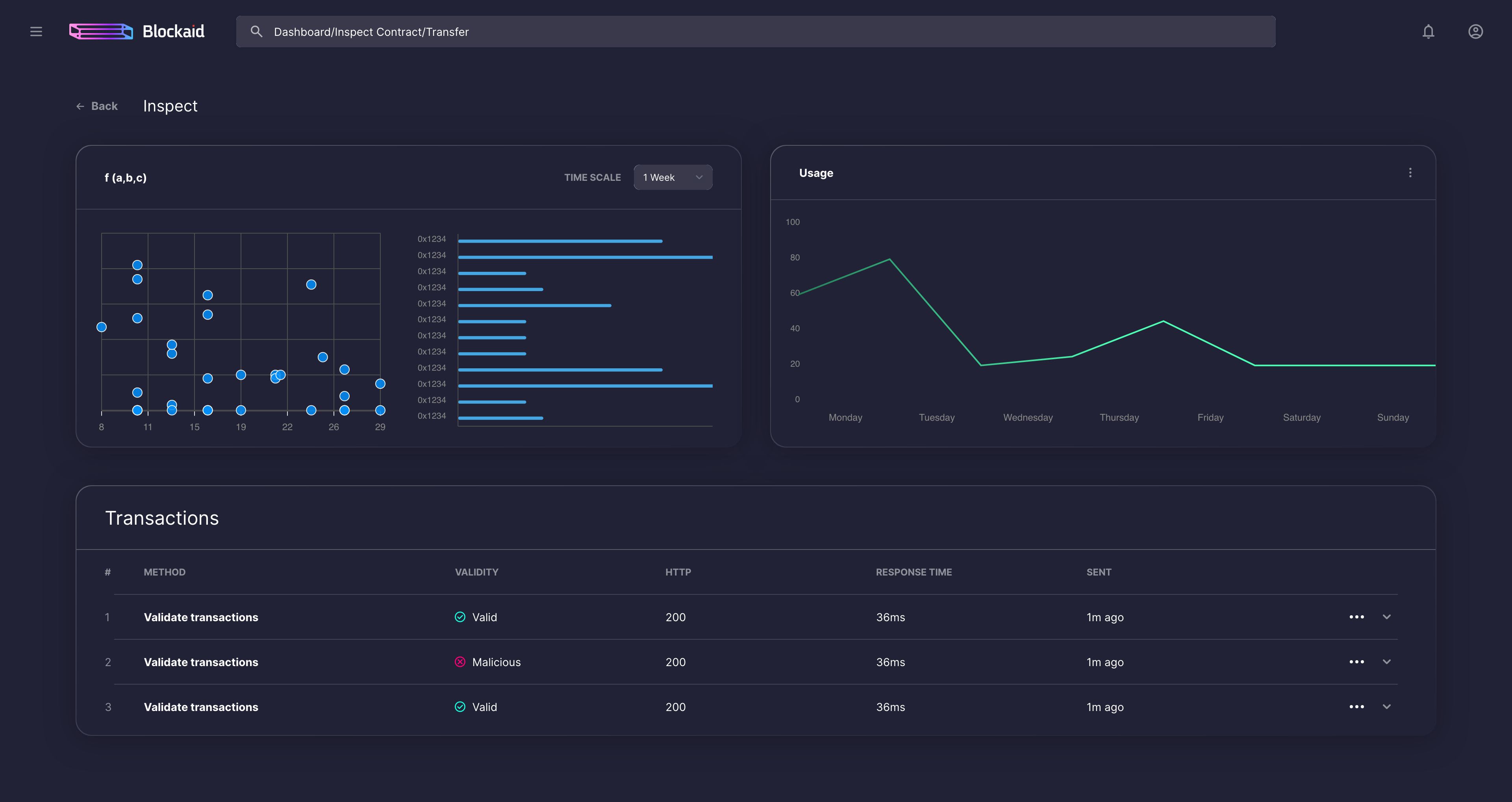Expand transaction row 2 details chevron
Screen dimensions: 1512x802
click(1386, 662)
